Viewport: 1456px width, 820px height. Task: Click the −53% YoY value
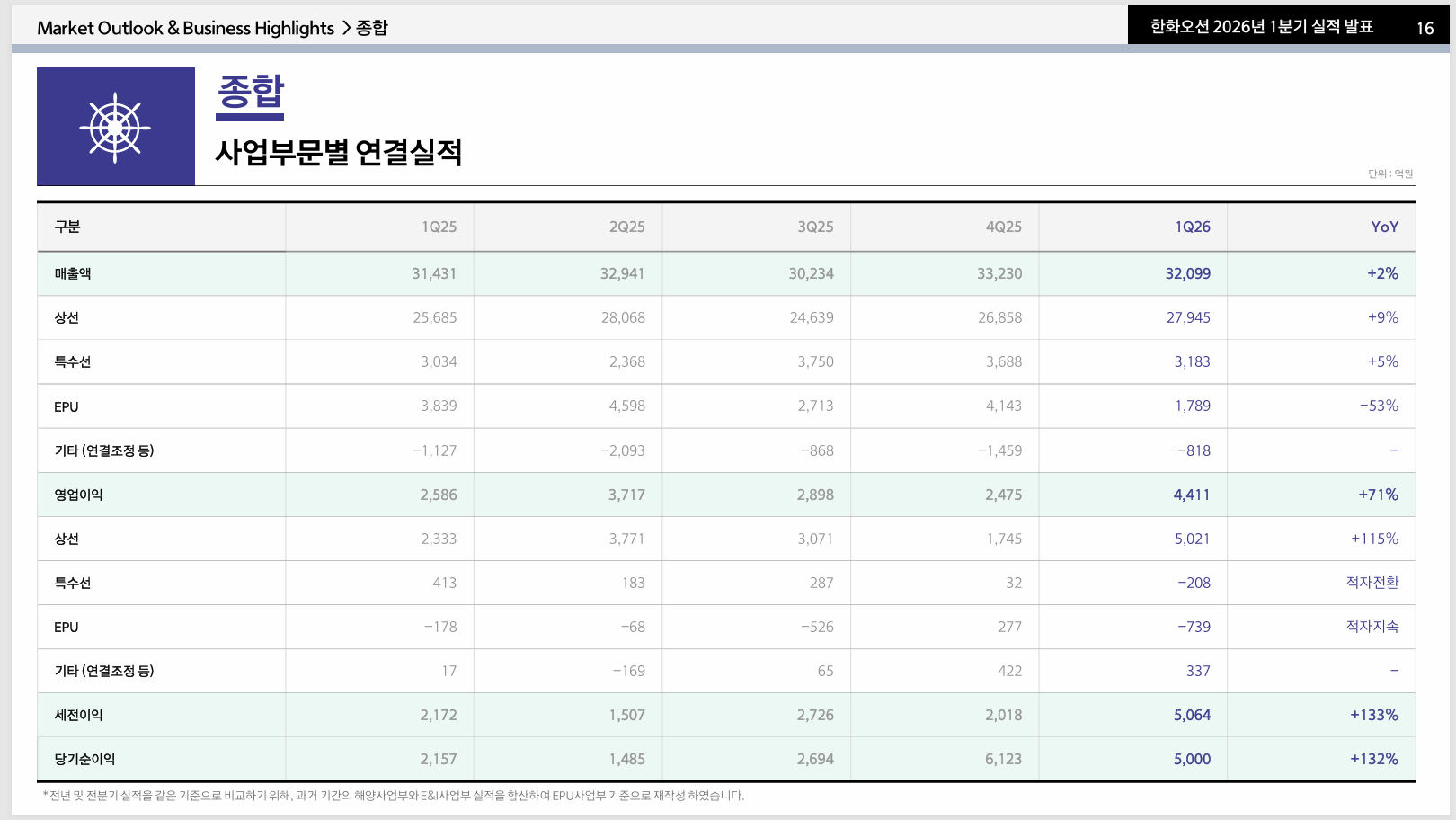click(1380, 406)
